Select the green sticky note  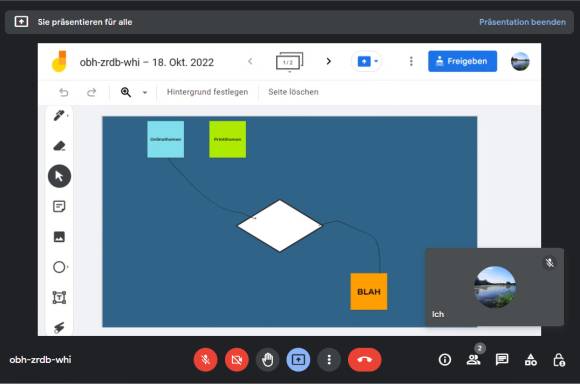[x=227, y=139]
